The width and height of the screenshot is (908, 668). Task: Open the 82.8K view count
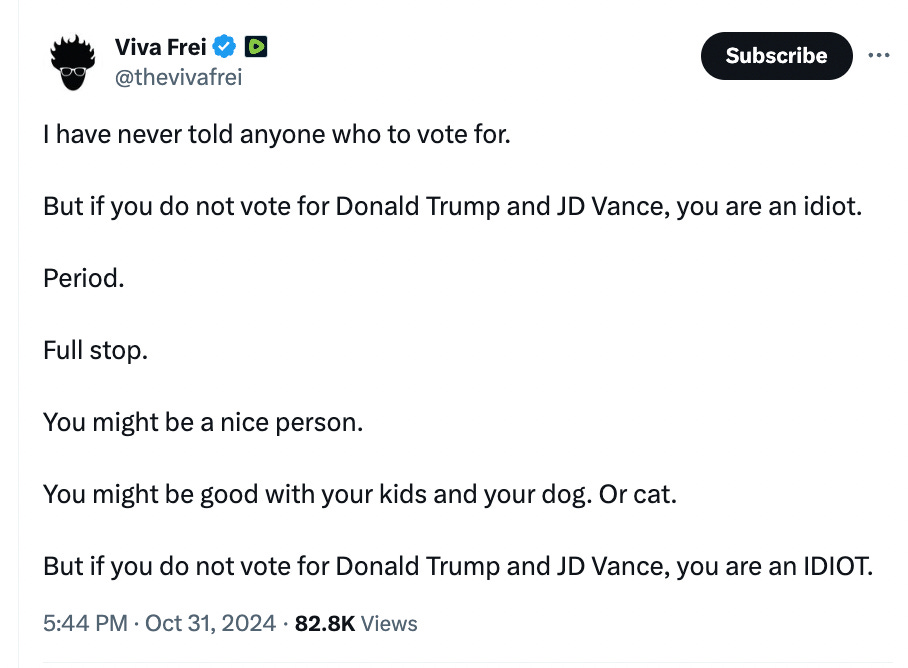(x=325, y=623)
